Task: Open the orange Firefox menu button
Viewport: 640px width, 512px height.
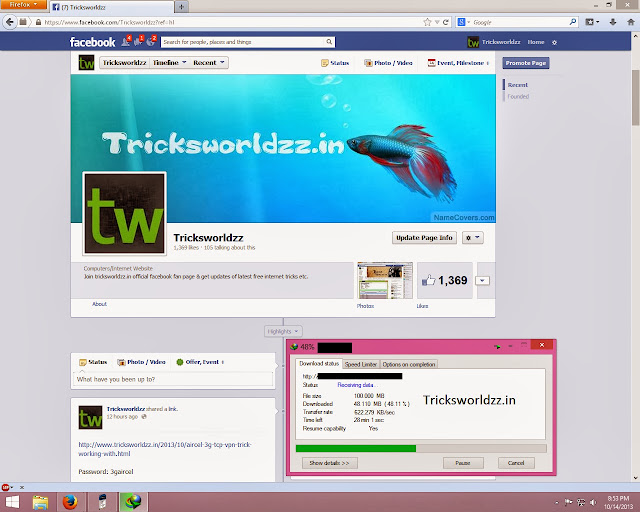Action: tap(23, 4)
